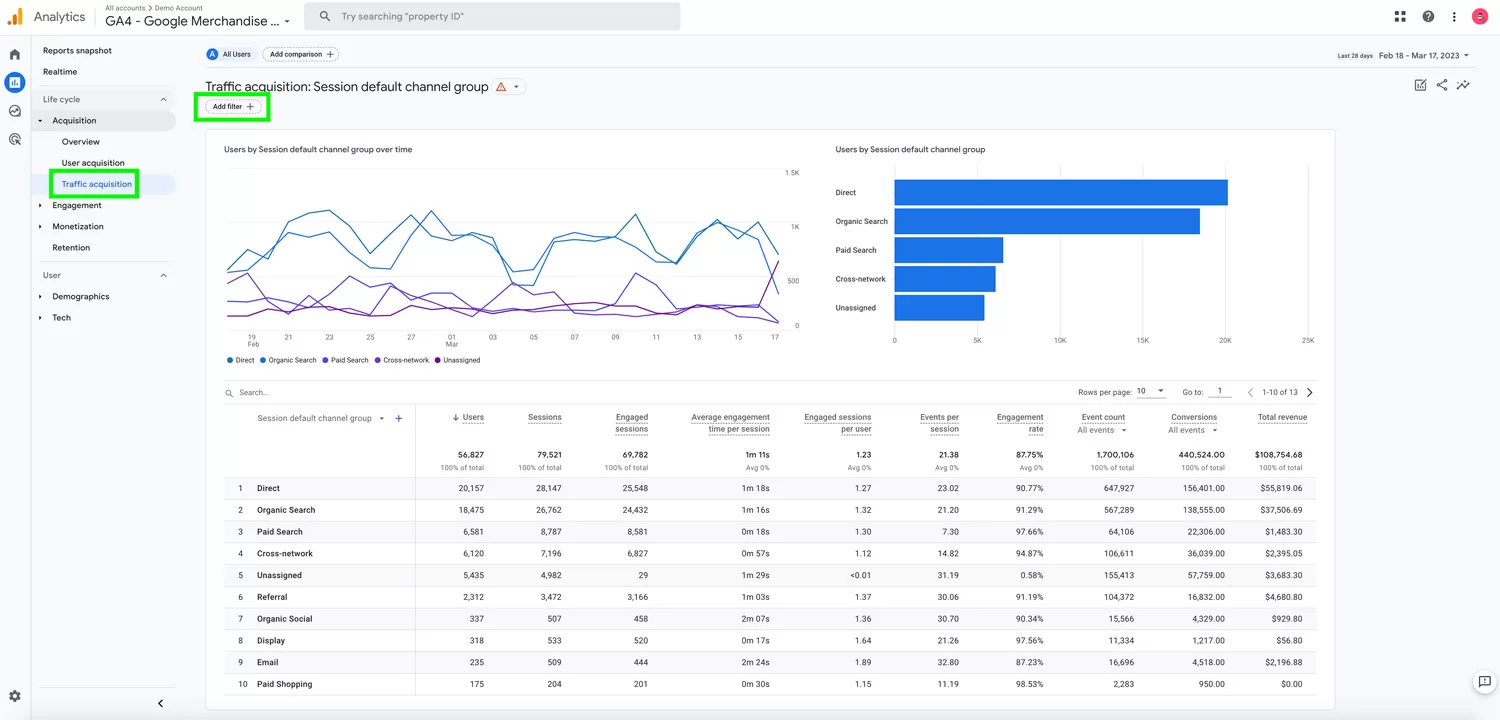The image size is (1500, 720).
Task: Click the Organic Social row label
Action: point(285,619)
